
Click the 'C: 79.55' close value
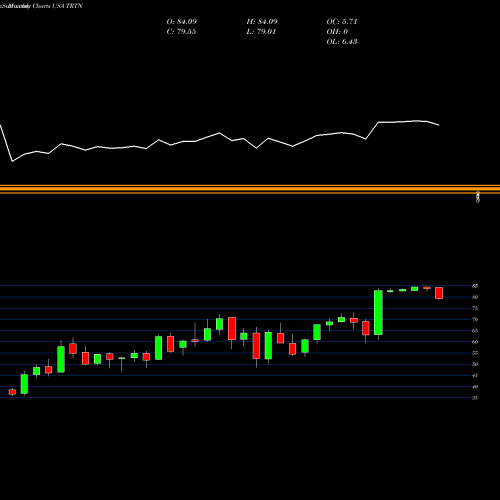coord(181,32)
